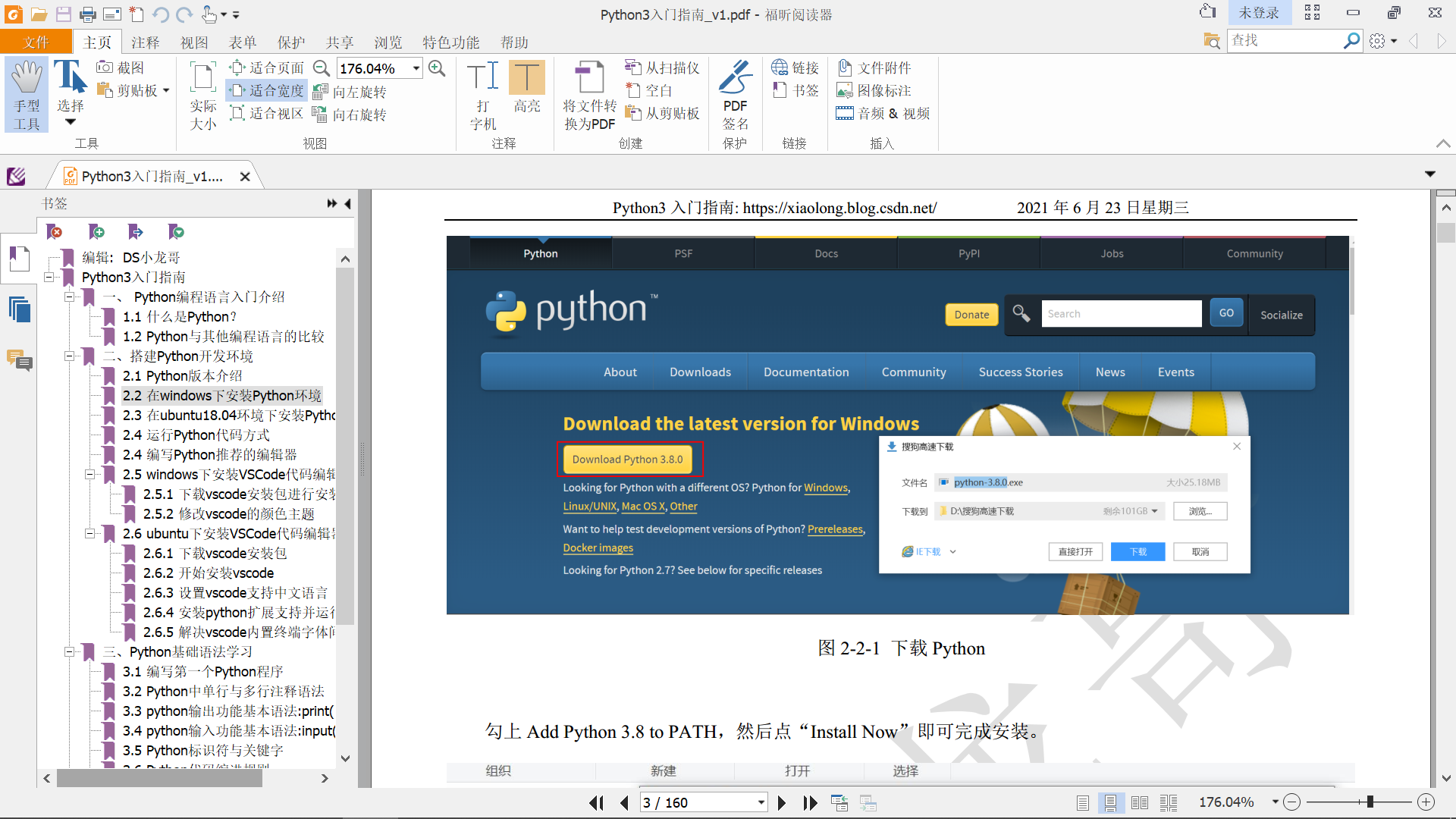Open bookmark 2.4 运行Python代码方式
The height and width of the screenshot is (819, 1456).
[196, 435]
